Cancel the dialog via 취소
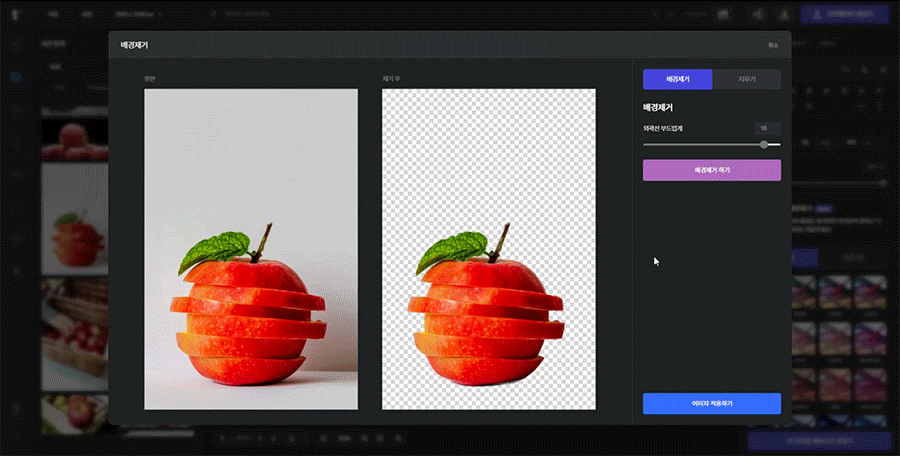Screen dimensions: 900x456 click(x=773, y=45)
